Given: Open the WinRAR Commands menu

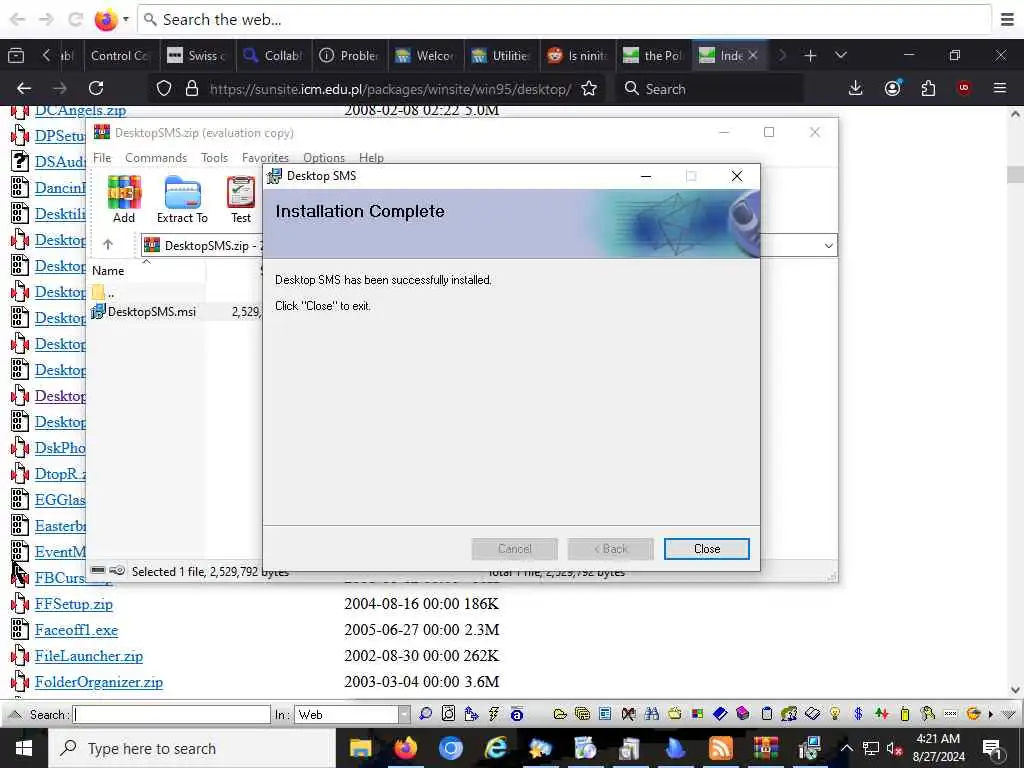Looking at the screenshot, I should 156,157.
